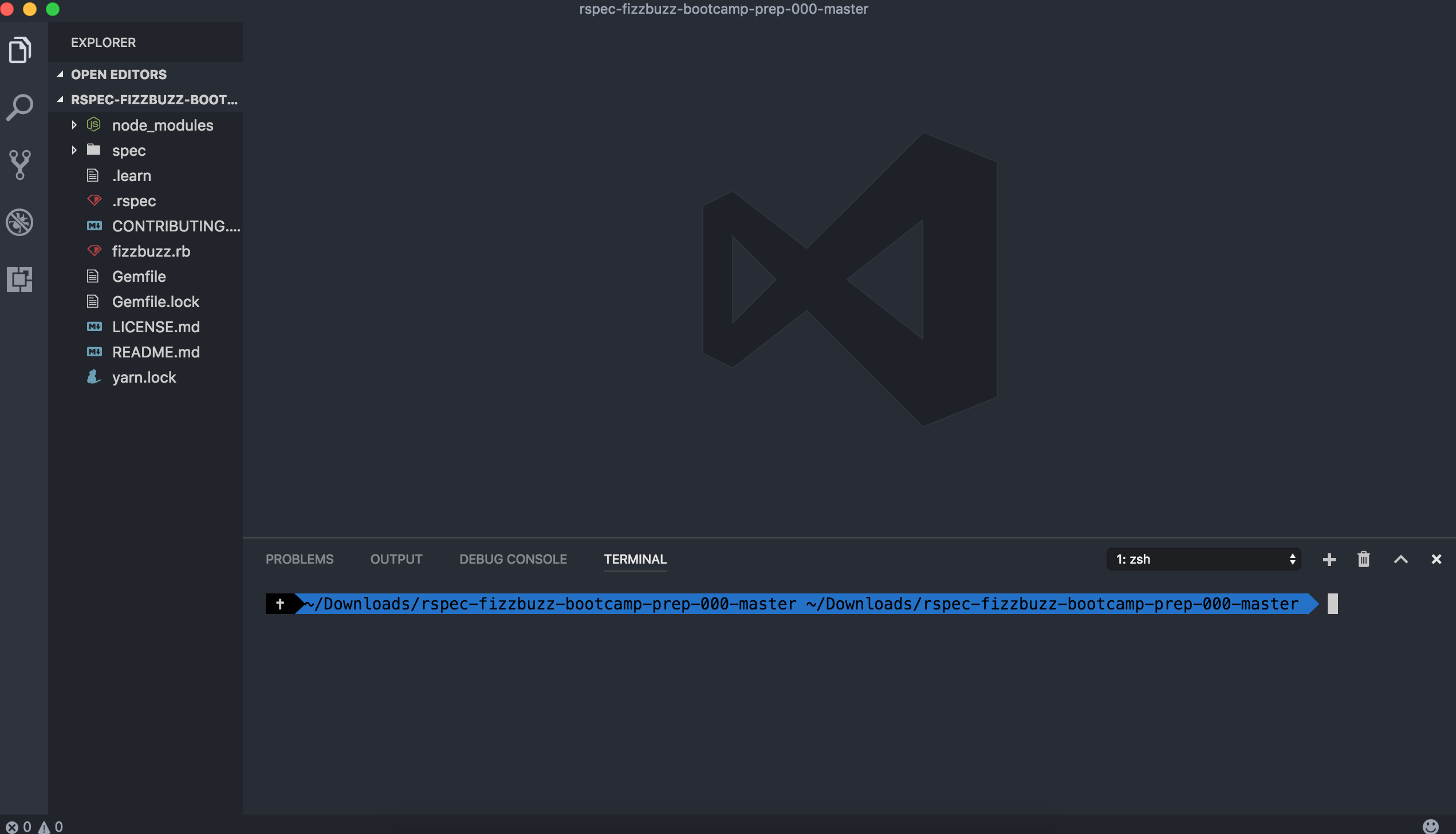Select the Search icon in the activity bar
This screenshot has height=834, width=1456.
click(x=20, y=107)
